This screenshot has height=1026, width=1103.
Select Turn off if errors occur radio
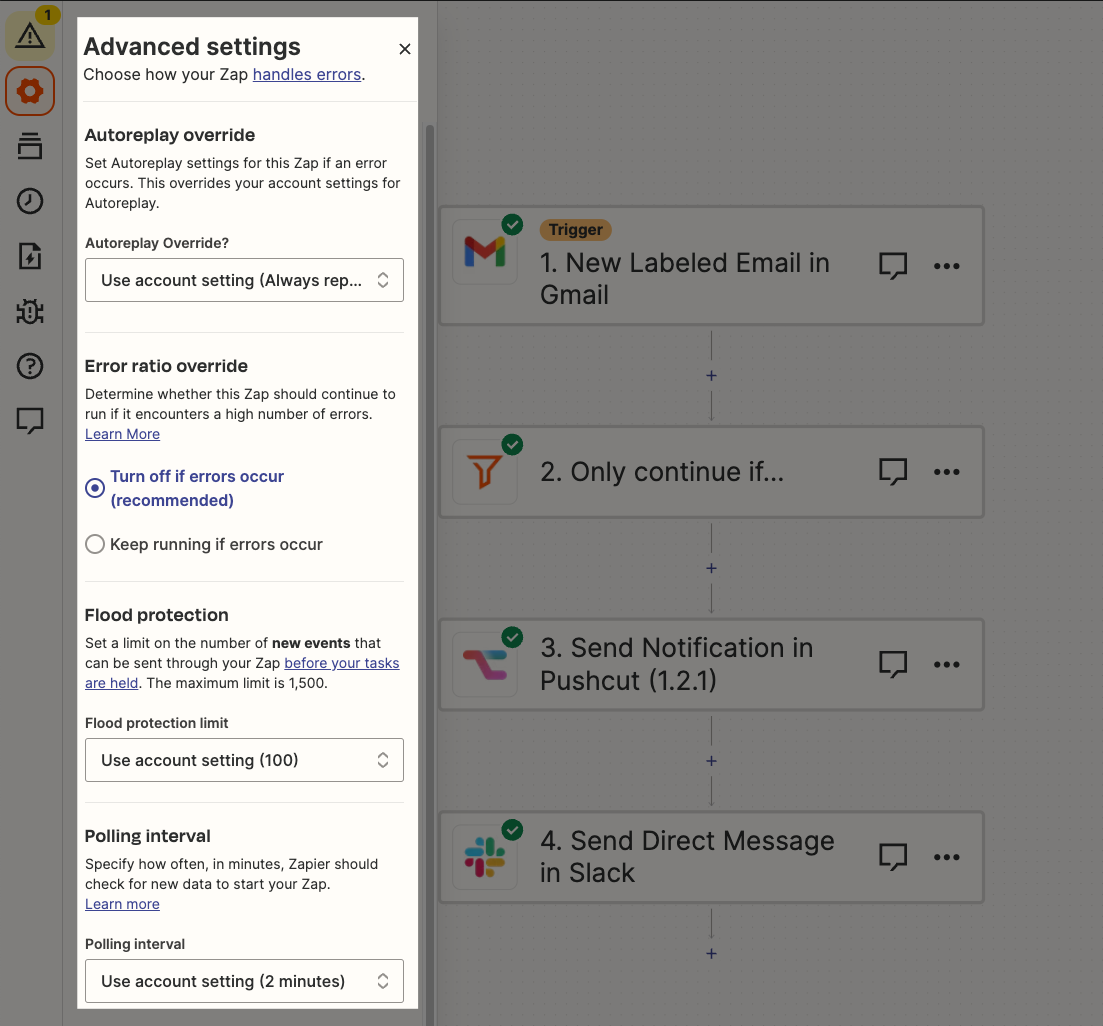click(95, 488)
